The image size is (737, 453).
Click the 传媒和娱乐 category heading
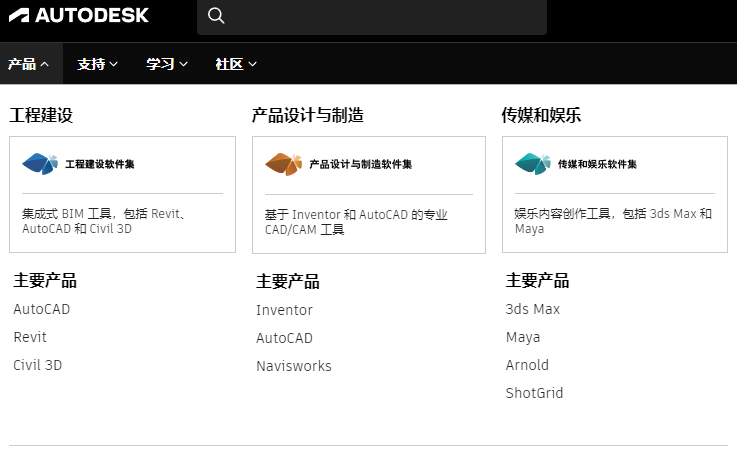pos(541,115)
